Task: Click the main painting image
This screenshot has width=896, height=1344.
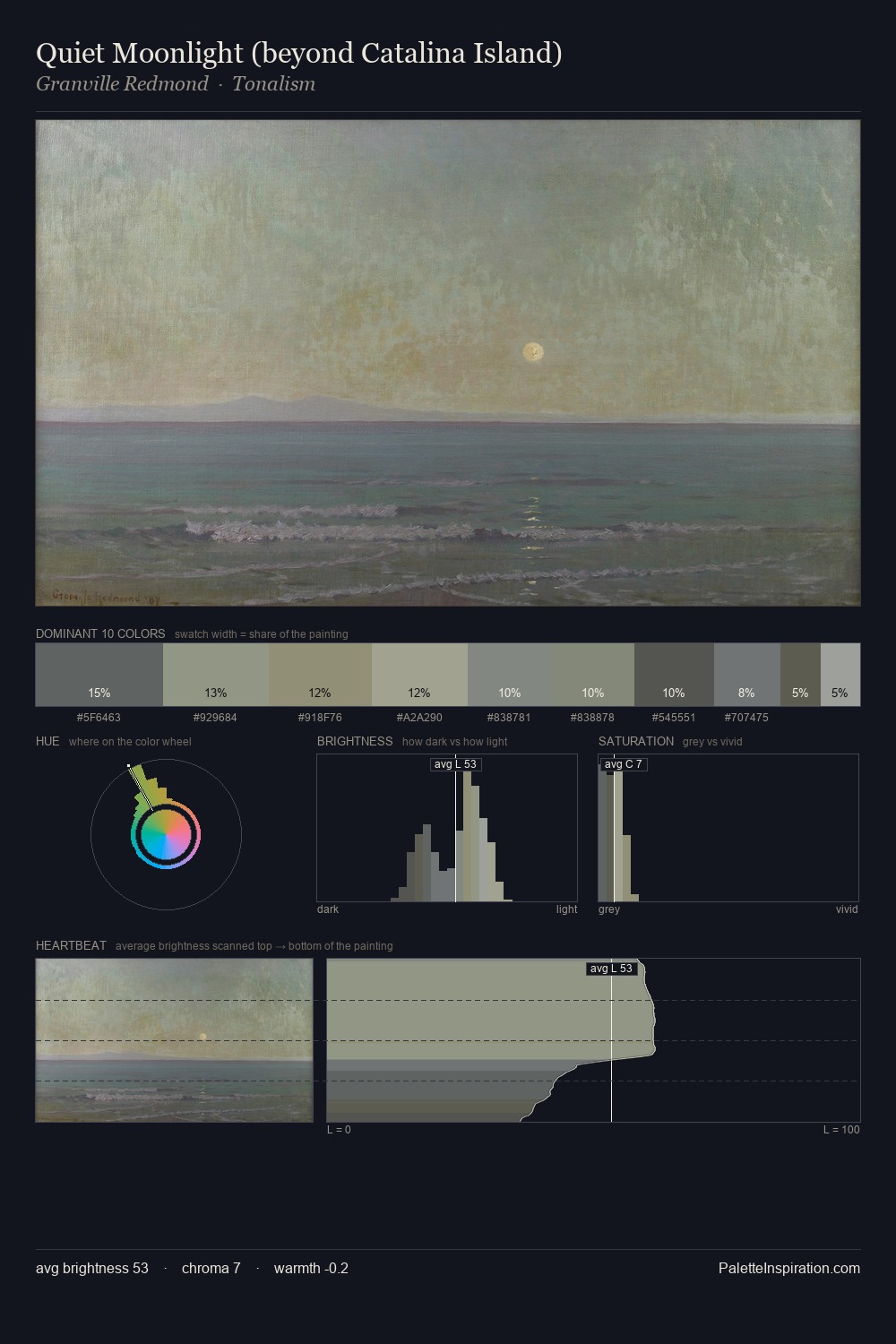Action: click(448, 363)
